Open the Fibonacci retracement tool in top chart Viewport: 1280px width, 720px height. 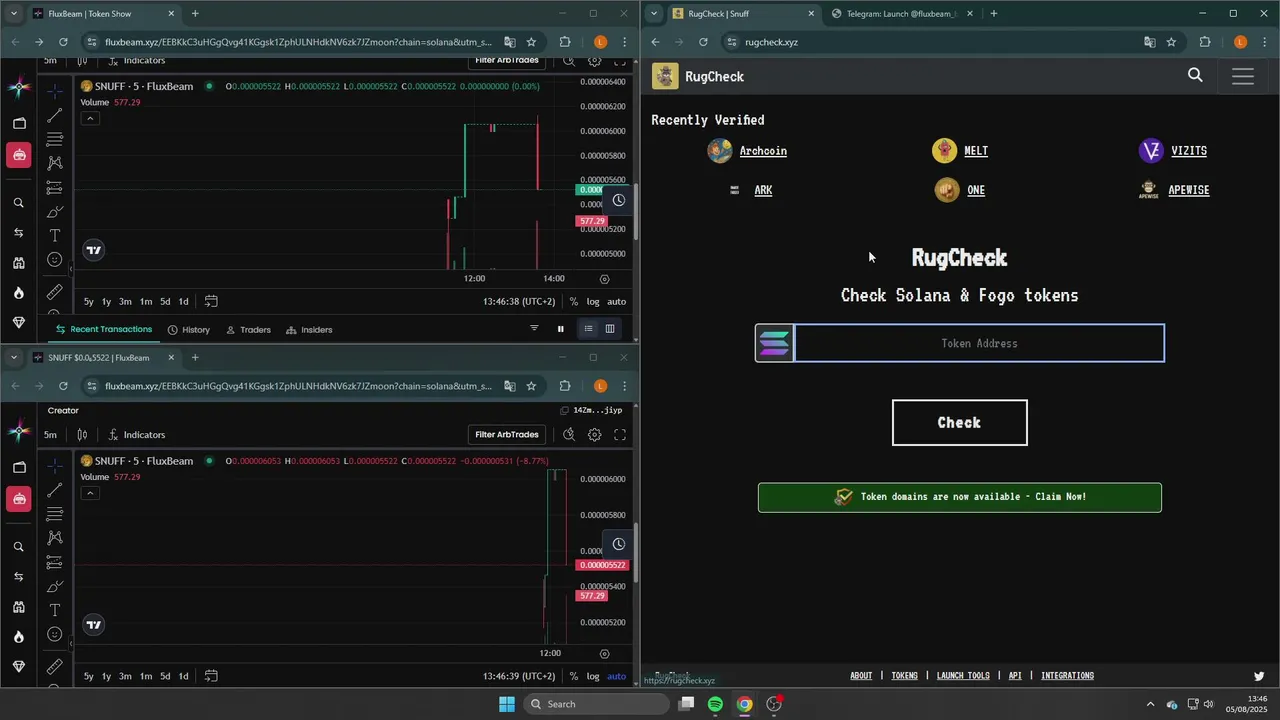point(55,139)
